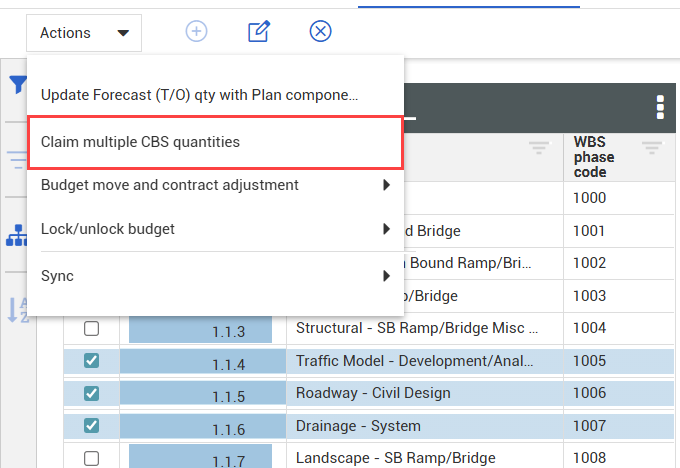Collapse the Actions dropdown

tap(84, 33)
